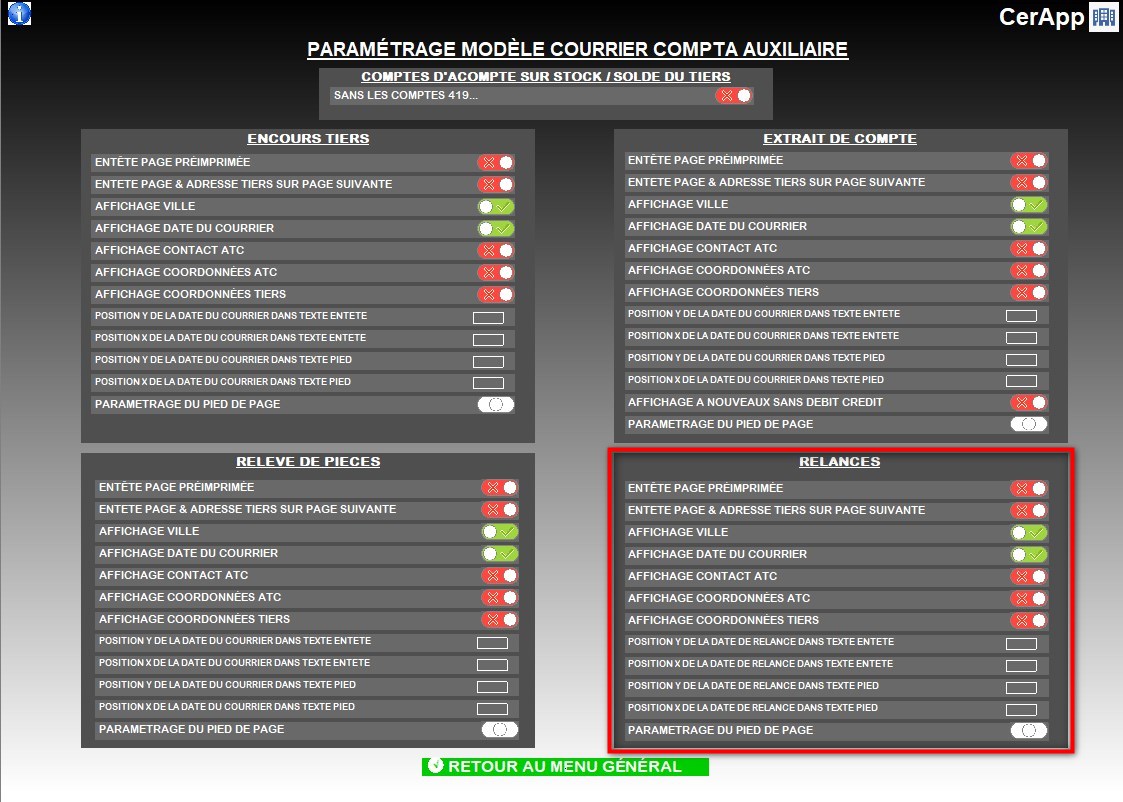The image size is (1123, 802).
Task: Toggle Sans les comptes 419 switch
Action: pyautogui.click(x=734, y=96)
